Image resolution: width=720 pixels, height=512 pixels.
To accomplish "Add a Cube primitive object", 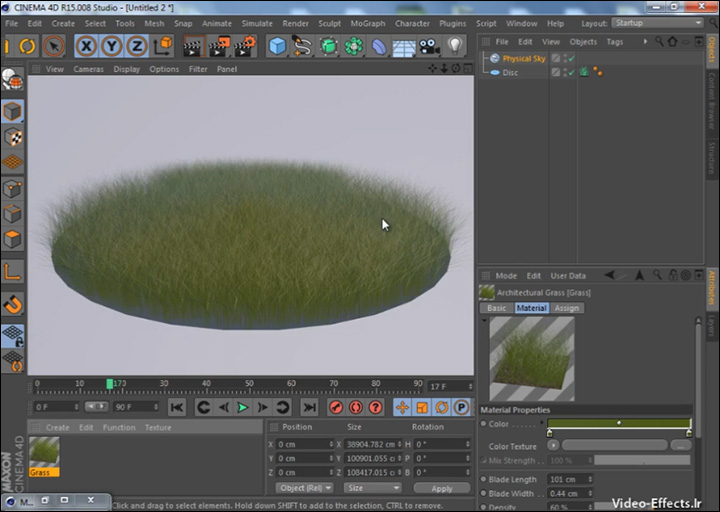I will coord(277,46).
